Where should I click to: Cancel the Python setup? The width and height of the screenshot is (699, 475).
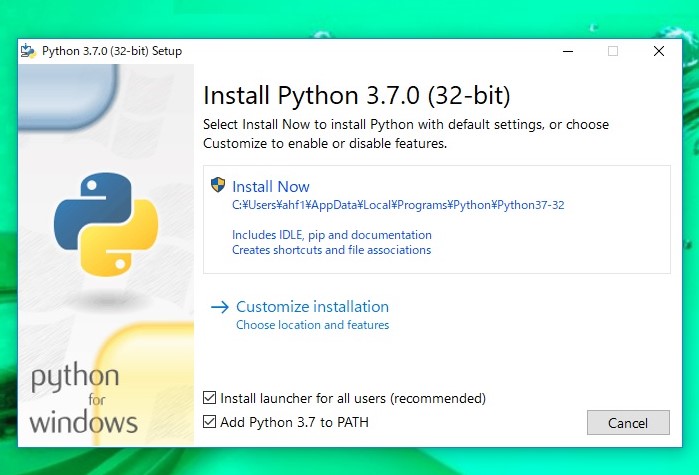(628, 422)
